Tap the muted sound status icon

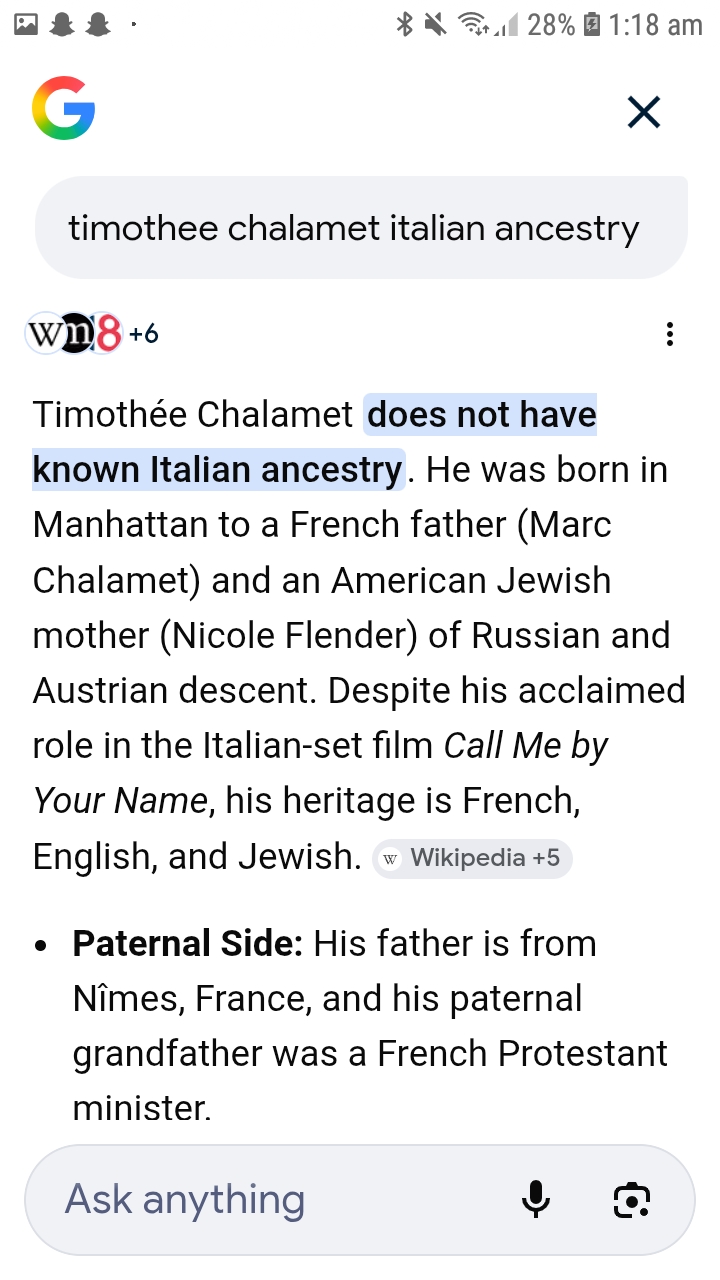click(x=434, y=25)
